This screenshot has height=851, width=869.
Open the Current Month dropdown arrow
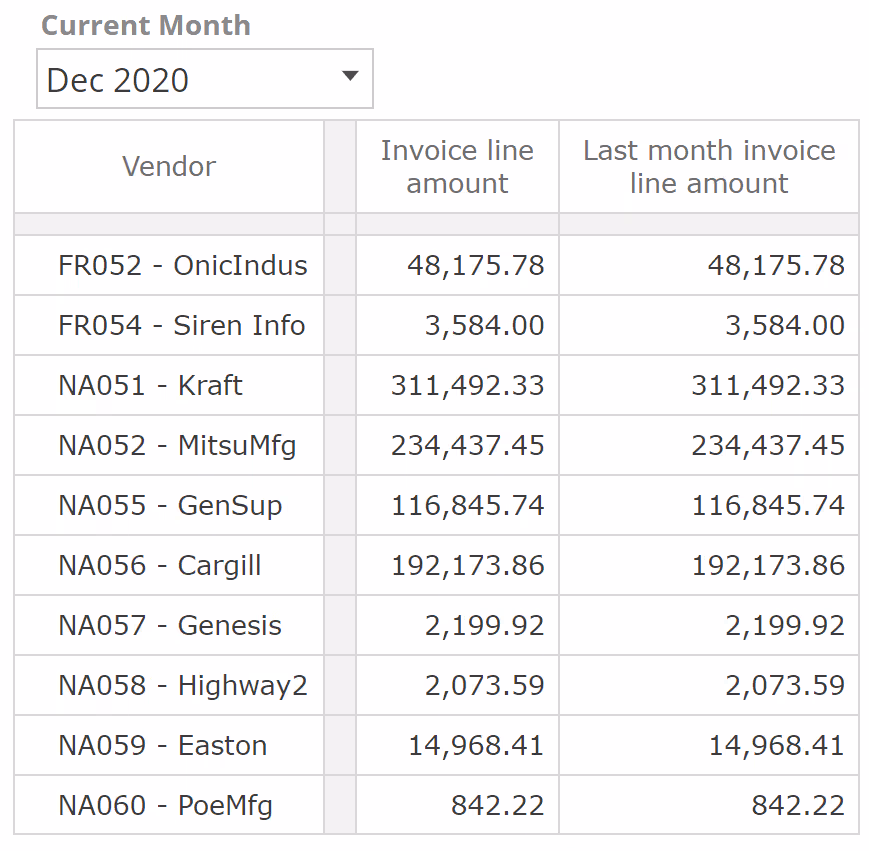[350, 77]
